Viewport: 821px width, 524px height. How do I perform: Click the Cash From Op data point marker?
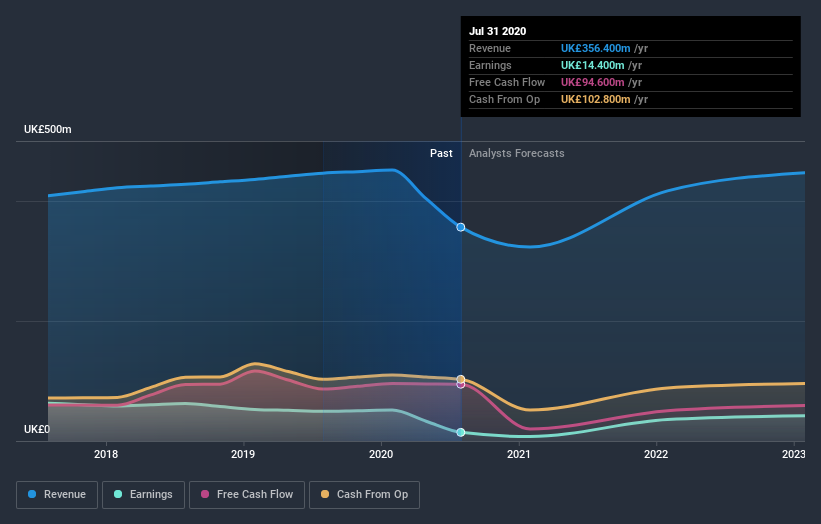(461, 379)
